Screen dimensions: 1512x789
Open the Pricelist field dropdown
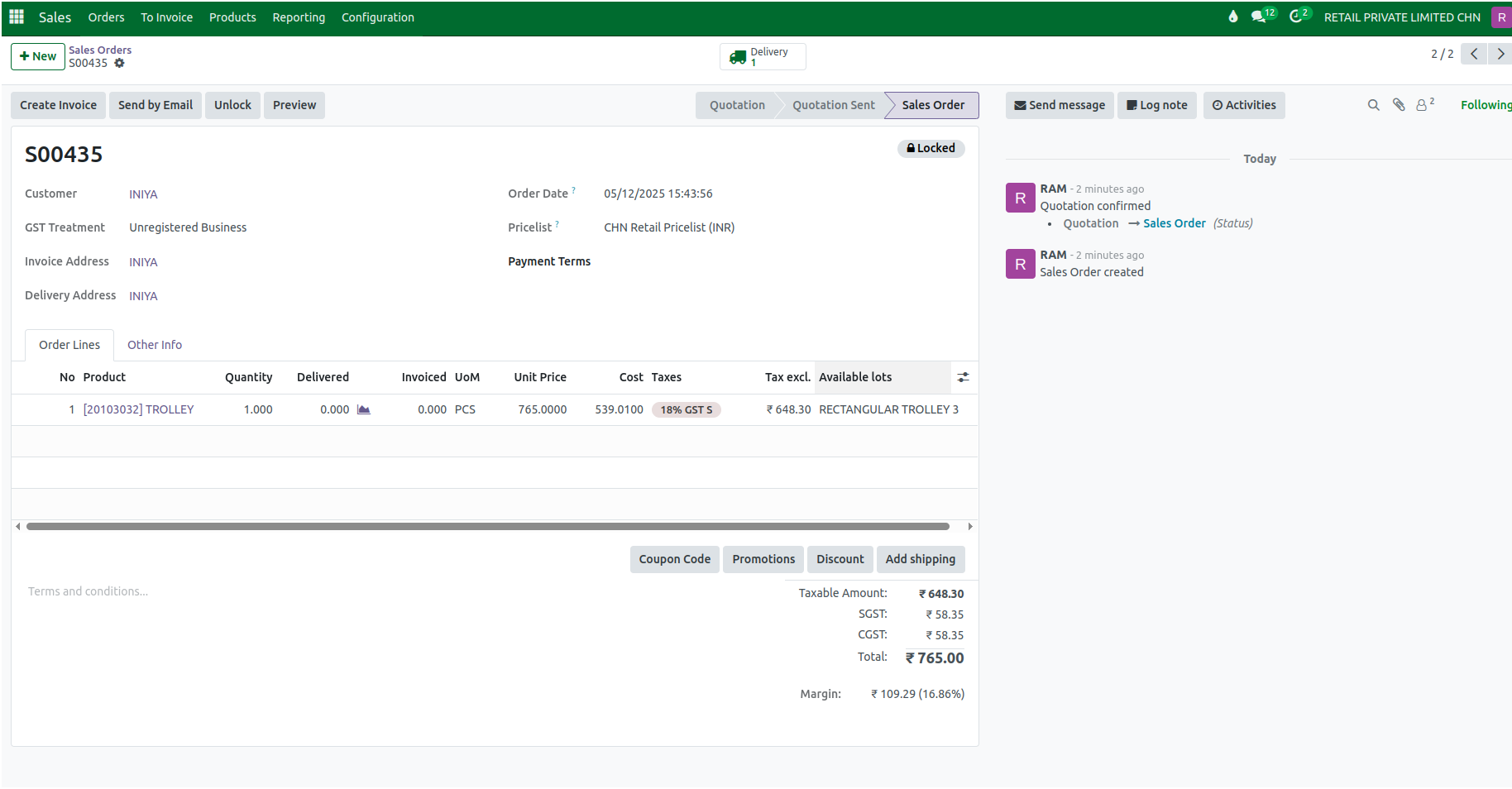coord(668,227)
